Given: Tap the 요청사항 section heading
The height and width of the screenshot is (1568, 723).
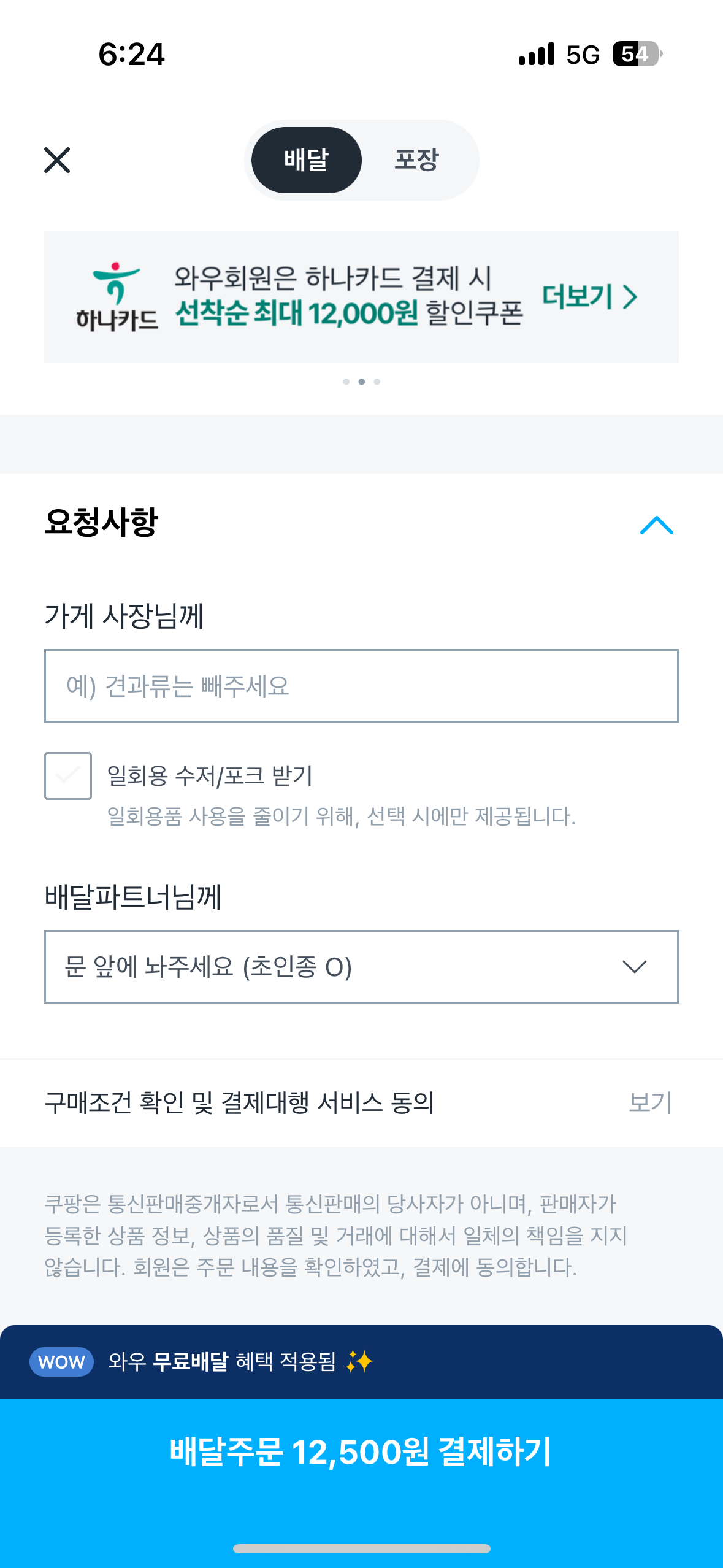Looking at the screenshot, I should coord(101,523).
